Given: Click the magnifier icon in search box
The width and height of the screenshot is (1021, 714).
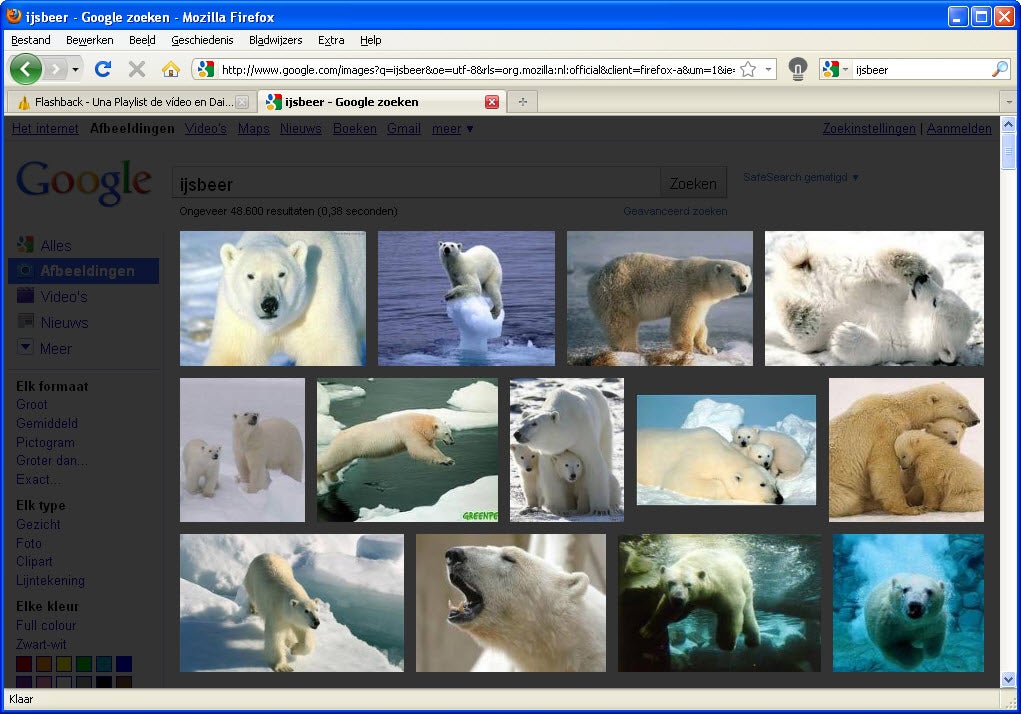Looking at the screenshot, I should pos(999,69).
